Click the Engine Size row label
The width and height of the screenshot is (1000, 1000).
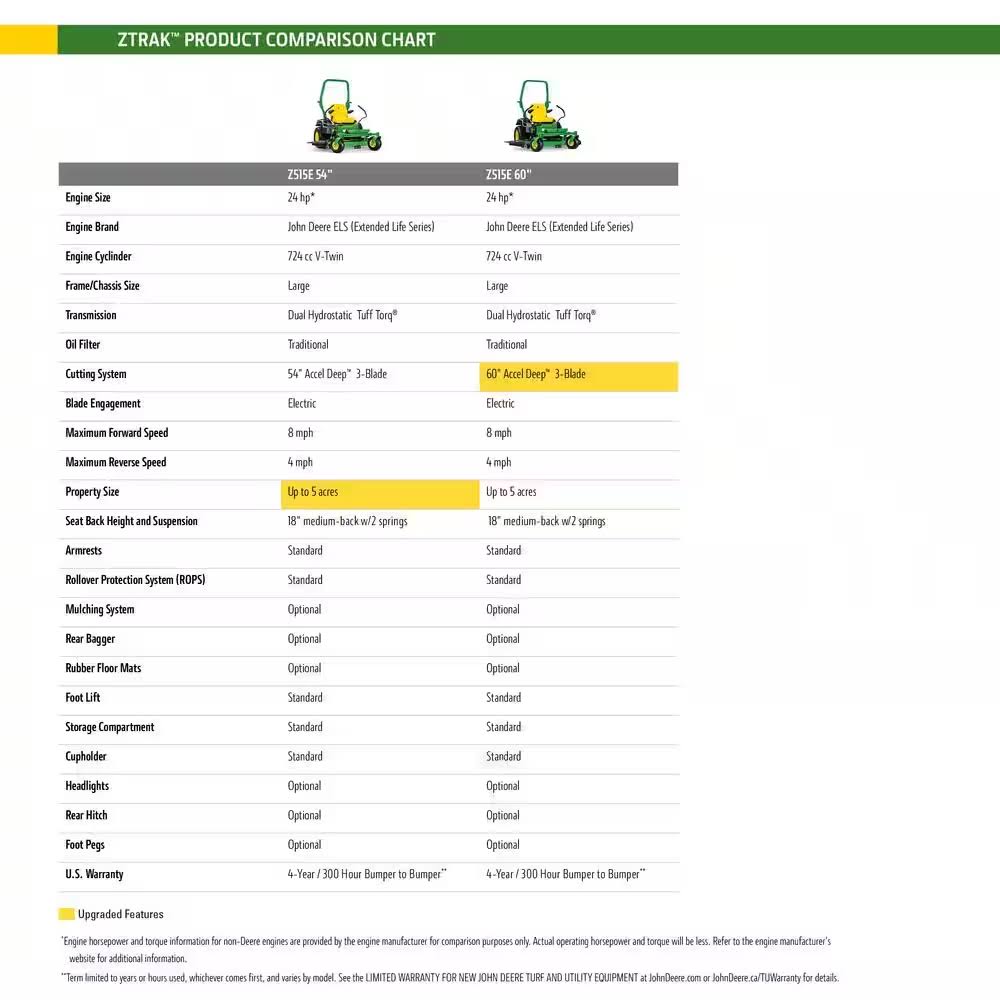point(87,197)
